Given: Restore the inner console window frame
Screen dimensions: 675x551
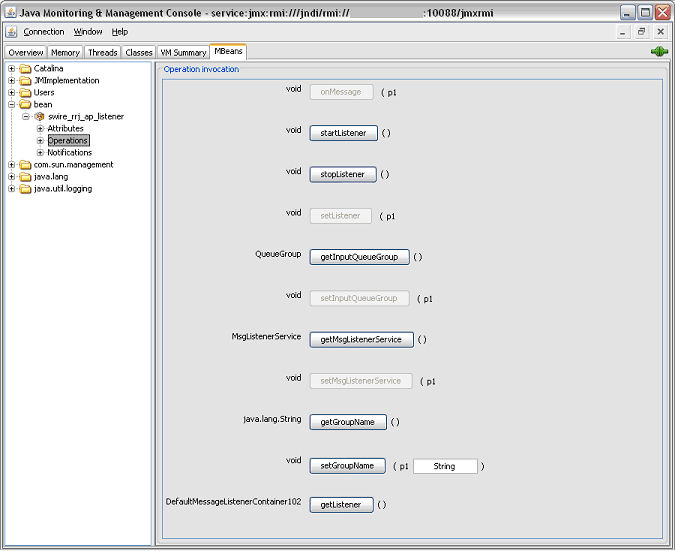Looking at the screenshot, I should [x=641, y=32].
